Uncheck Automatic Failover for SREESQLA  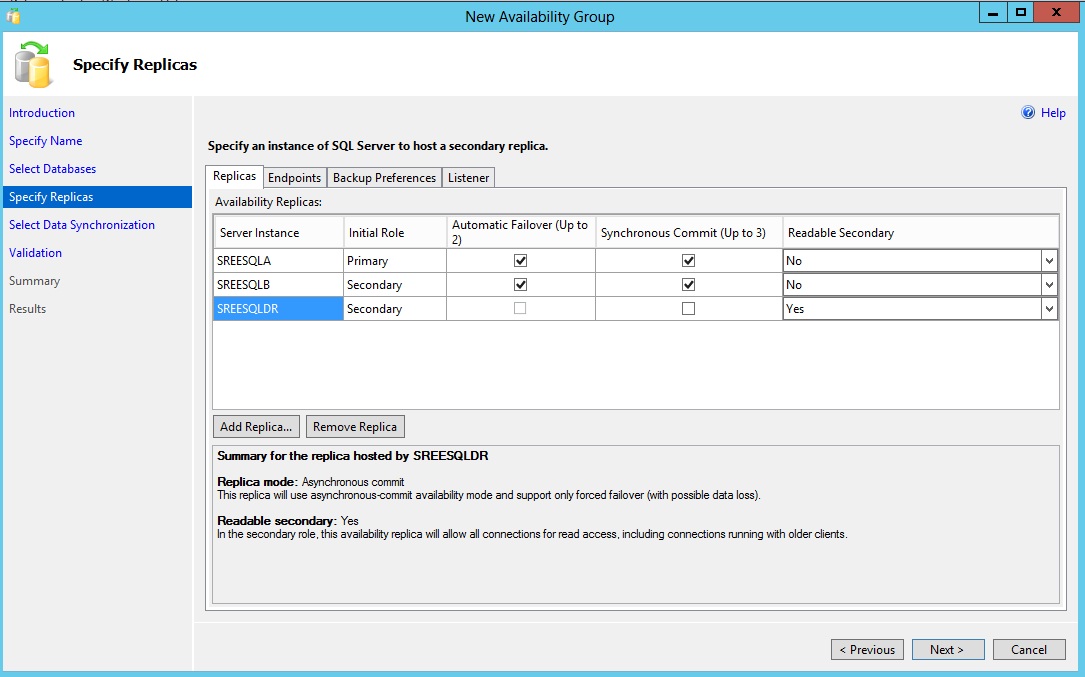pyautogui.click(x=520, y=261)
